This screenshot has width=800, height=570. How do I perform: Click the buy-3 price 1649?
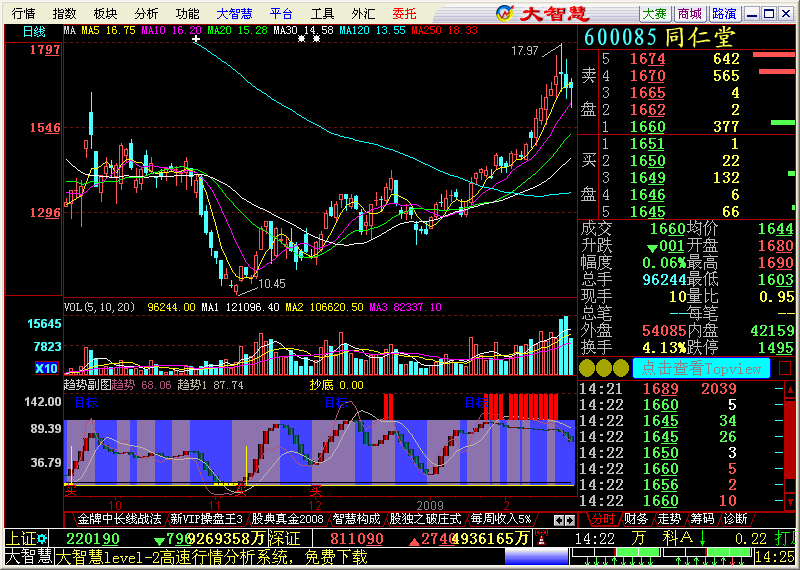(647, 178)
